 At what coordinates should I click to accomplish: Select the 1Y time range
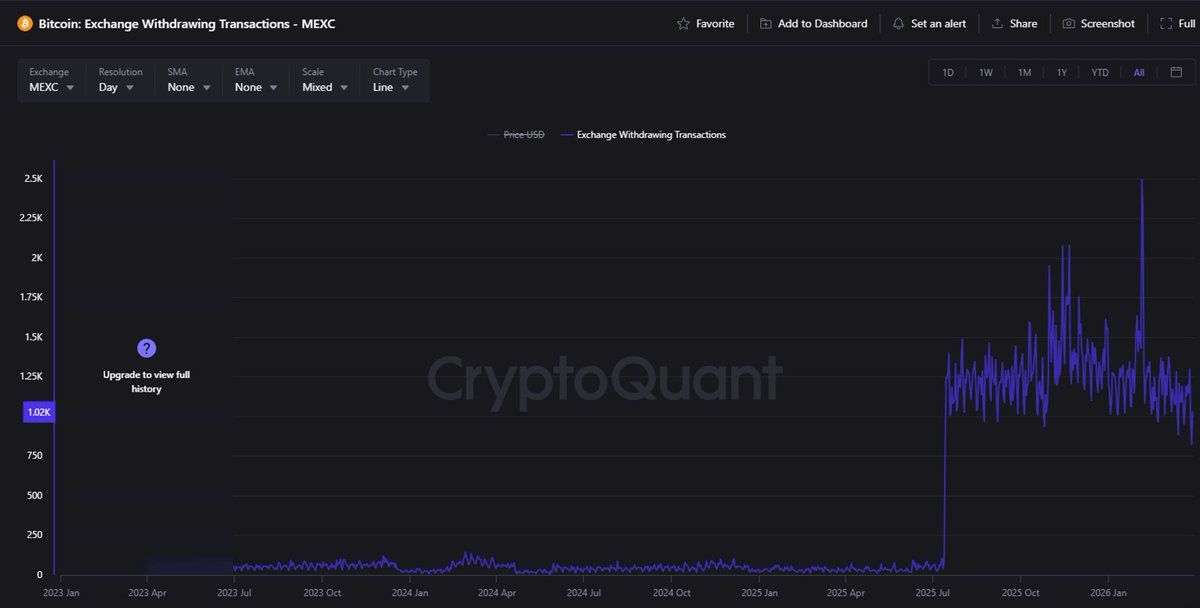pos(1062,72)
